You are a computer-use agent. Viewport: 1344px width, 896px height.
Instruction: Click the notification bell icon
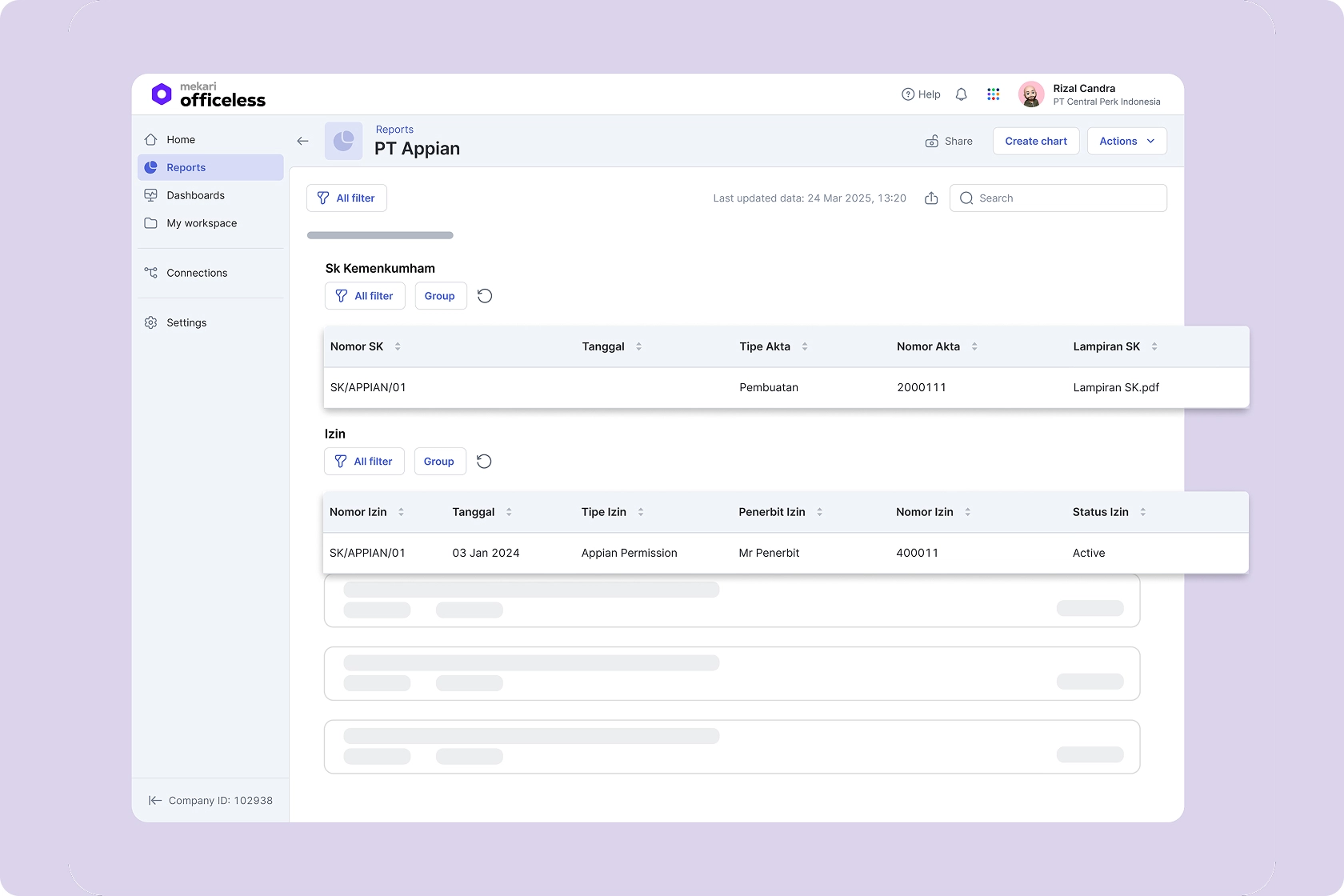point(961,94)
